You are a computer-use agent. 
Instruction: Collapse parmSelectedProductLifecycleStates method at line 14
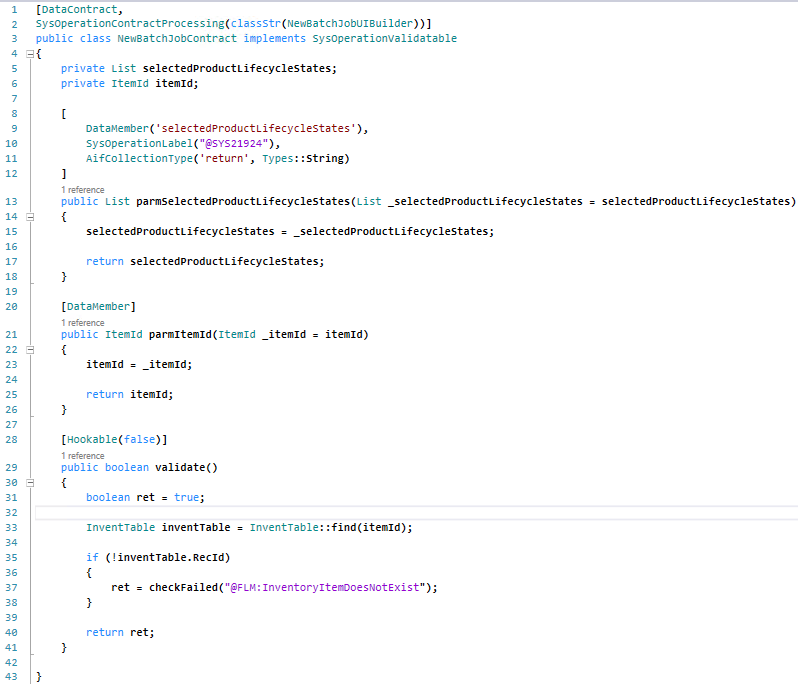(30, 217)
